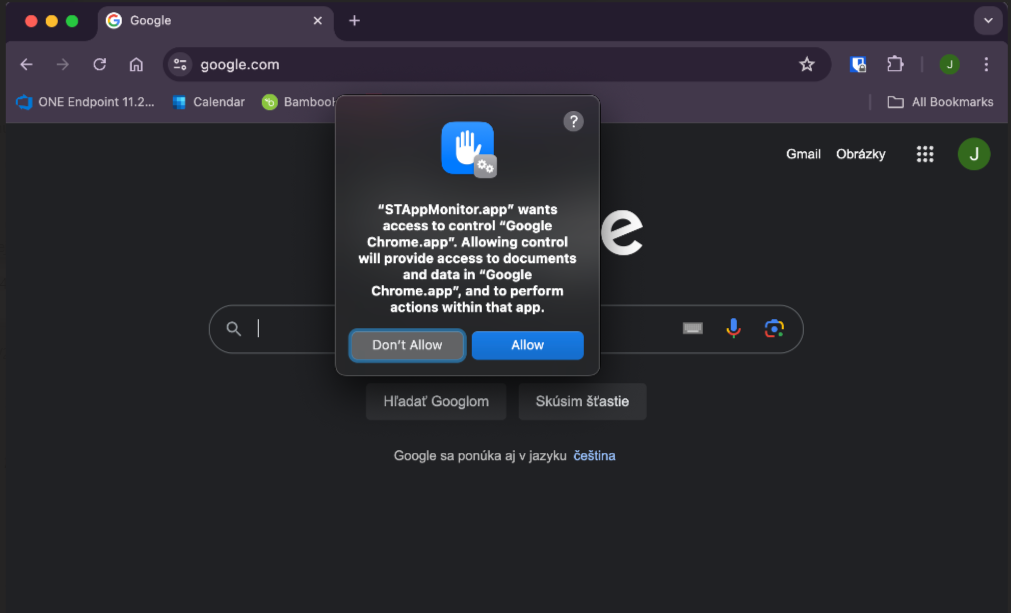Open Google apps grid icon
This screenshot has height=613, width=1011.
pos(925,154)
